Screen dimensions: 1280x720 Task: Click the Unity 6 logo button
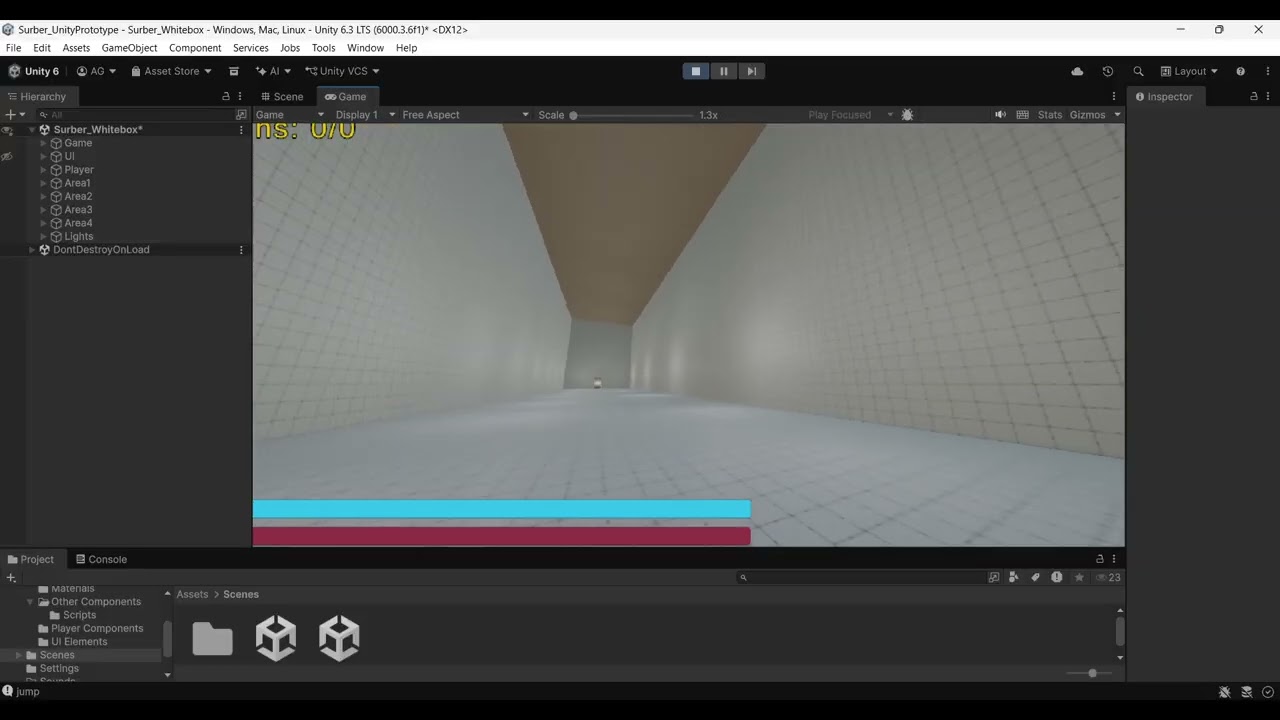tap(34, 71)
